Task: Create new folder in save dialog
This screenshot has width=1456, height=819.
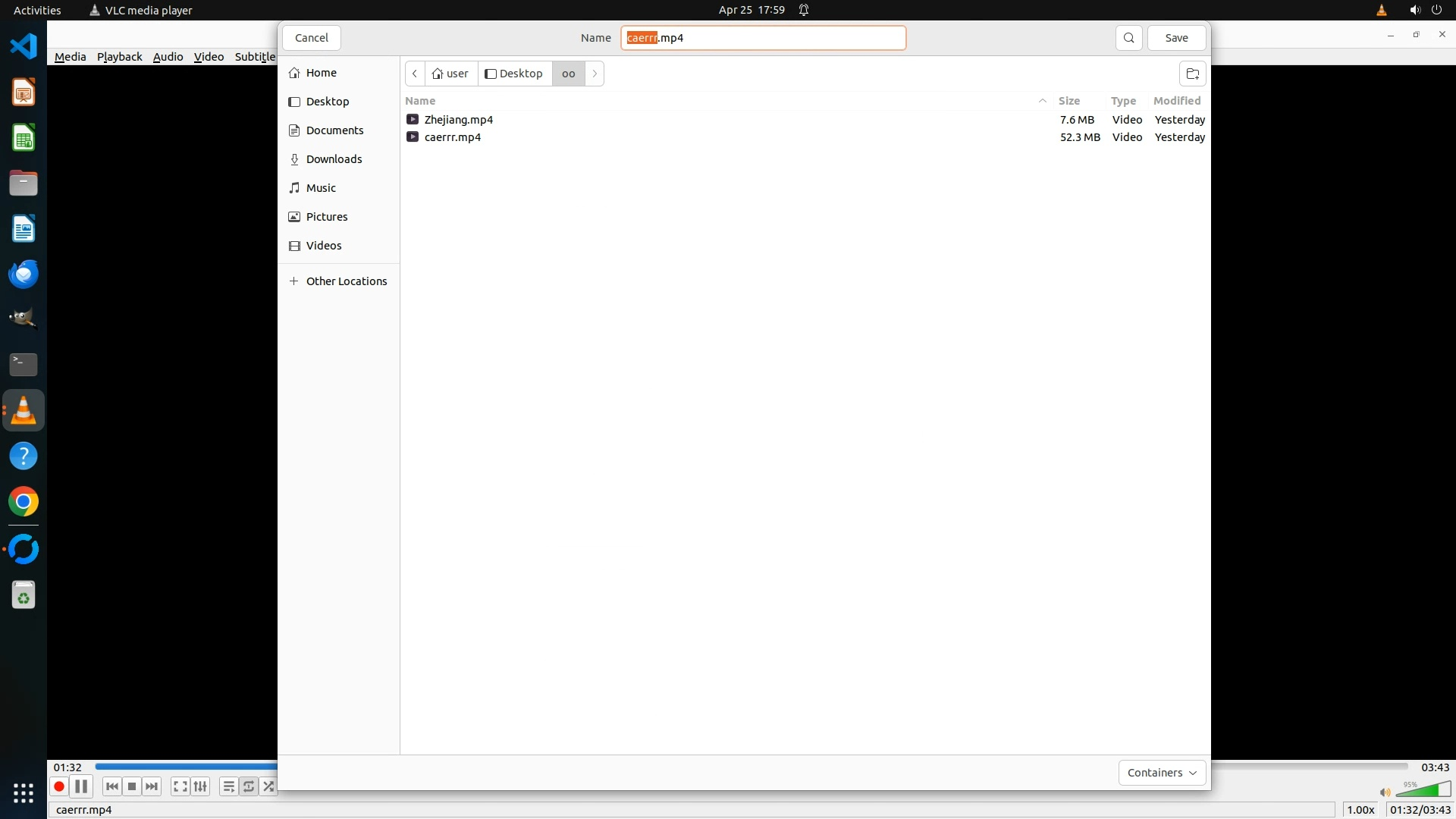Action: point(1192,74)
